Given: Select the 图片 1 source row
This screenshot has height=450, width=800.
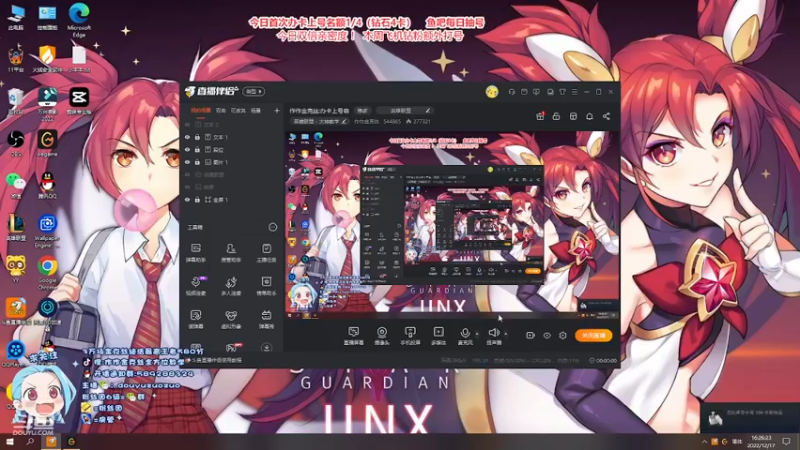Looking at the screenshot, I should click(232, 162).
